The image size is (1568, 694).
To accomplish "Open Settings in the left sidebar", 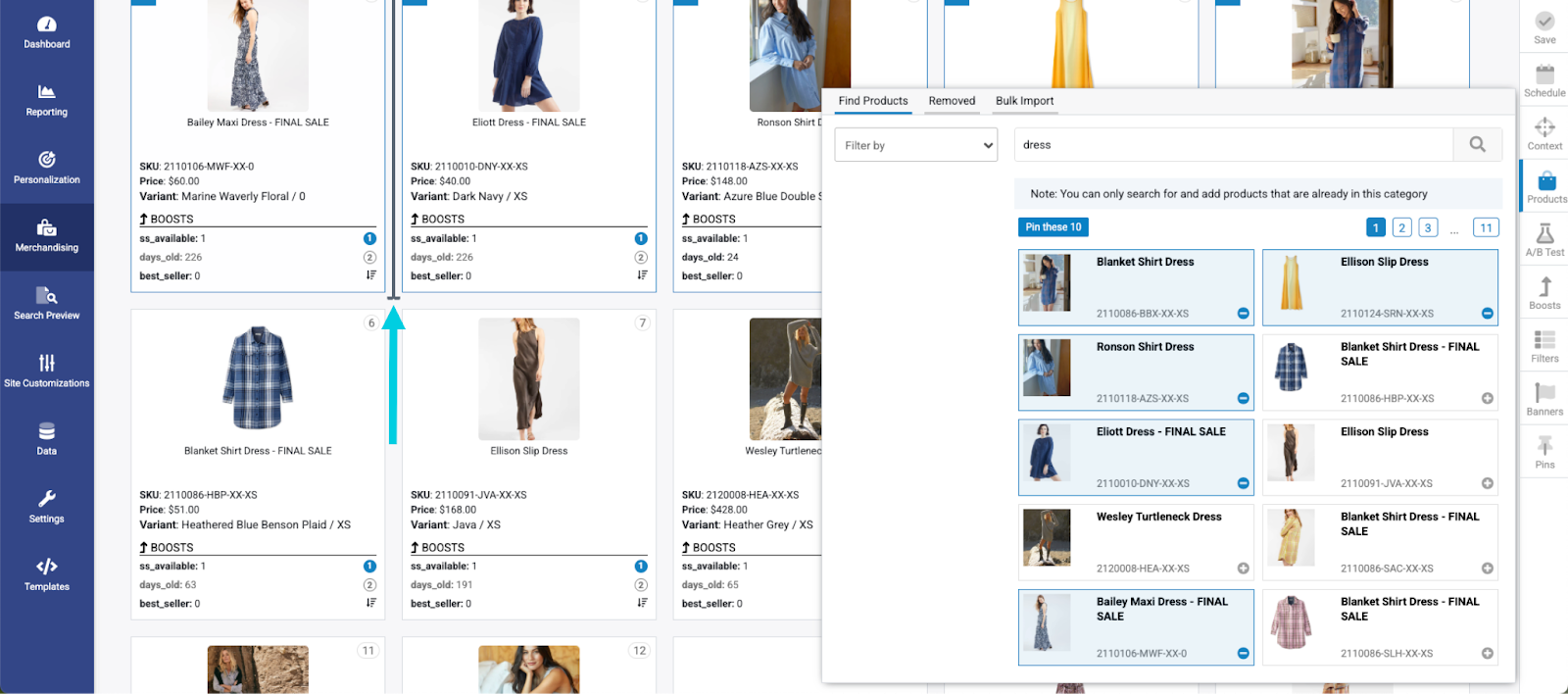I will (47, 507).
